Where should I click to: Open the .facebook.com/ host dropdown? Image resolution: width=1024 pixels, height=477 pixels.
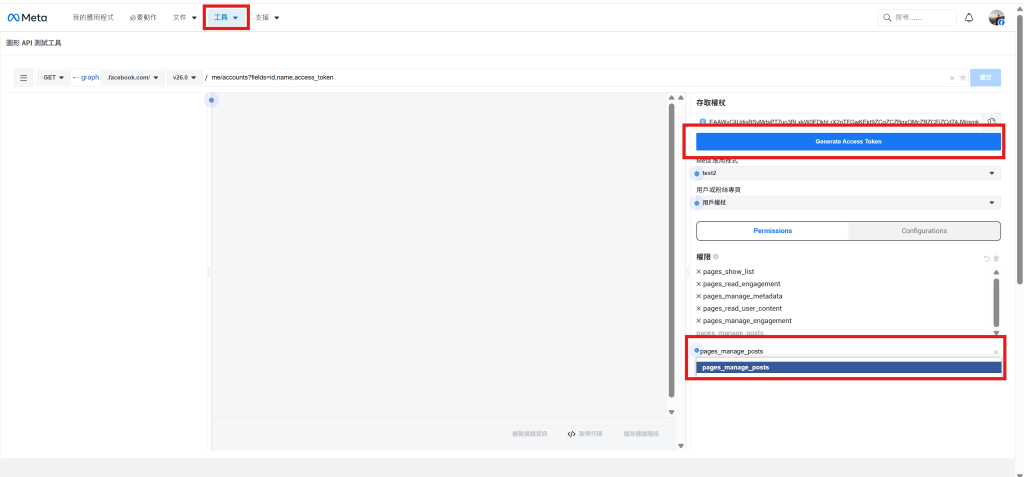[133, 77]
